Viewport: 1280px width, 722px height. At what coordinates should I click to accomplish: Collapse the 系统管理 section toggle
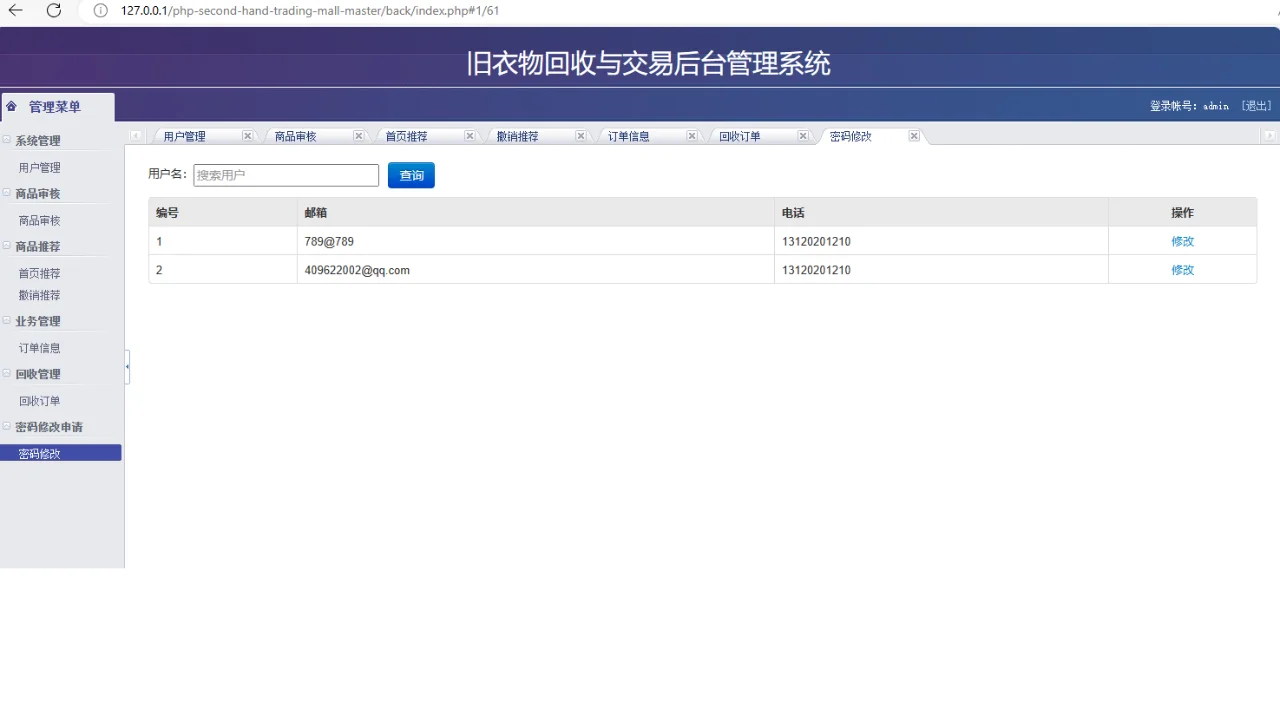[5, 138]
